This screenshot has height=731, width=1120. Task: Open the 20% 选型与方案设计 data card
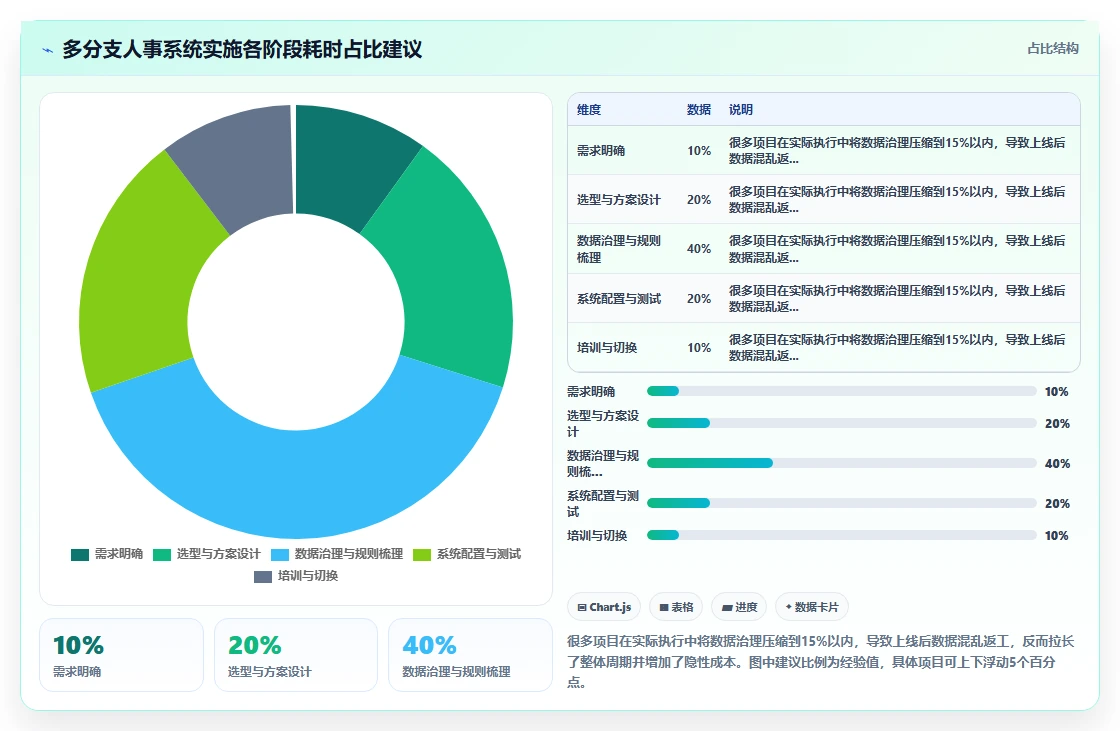pos(296,655)
